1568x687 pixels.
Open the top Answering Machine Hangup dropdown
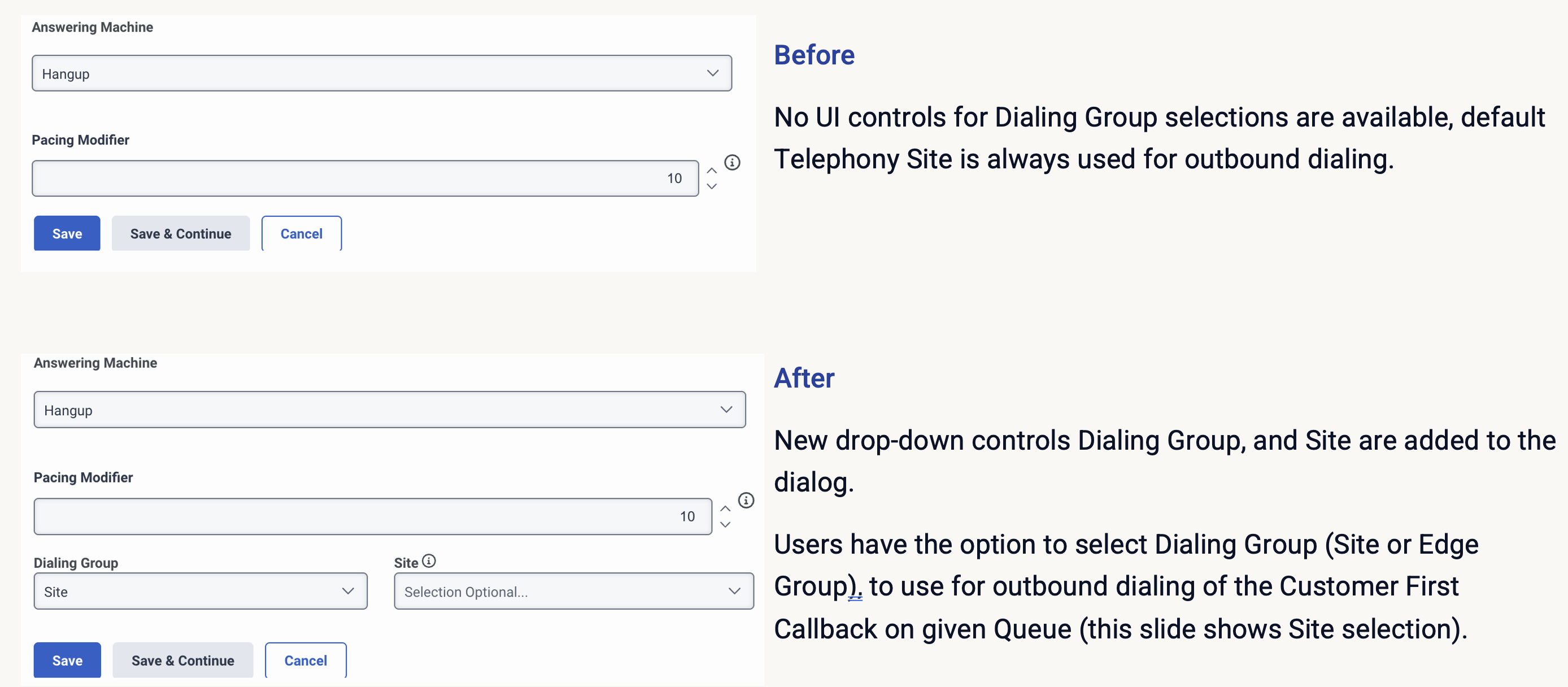pos(382,73)
